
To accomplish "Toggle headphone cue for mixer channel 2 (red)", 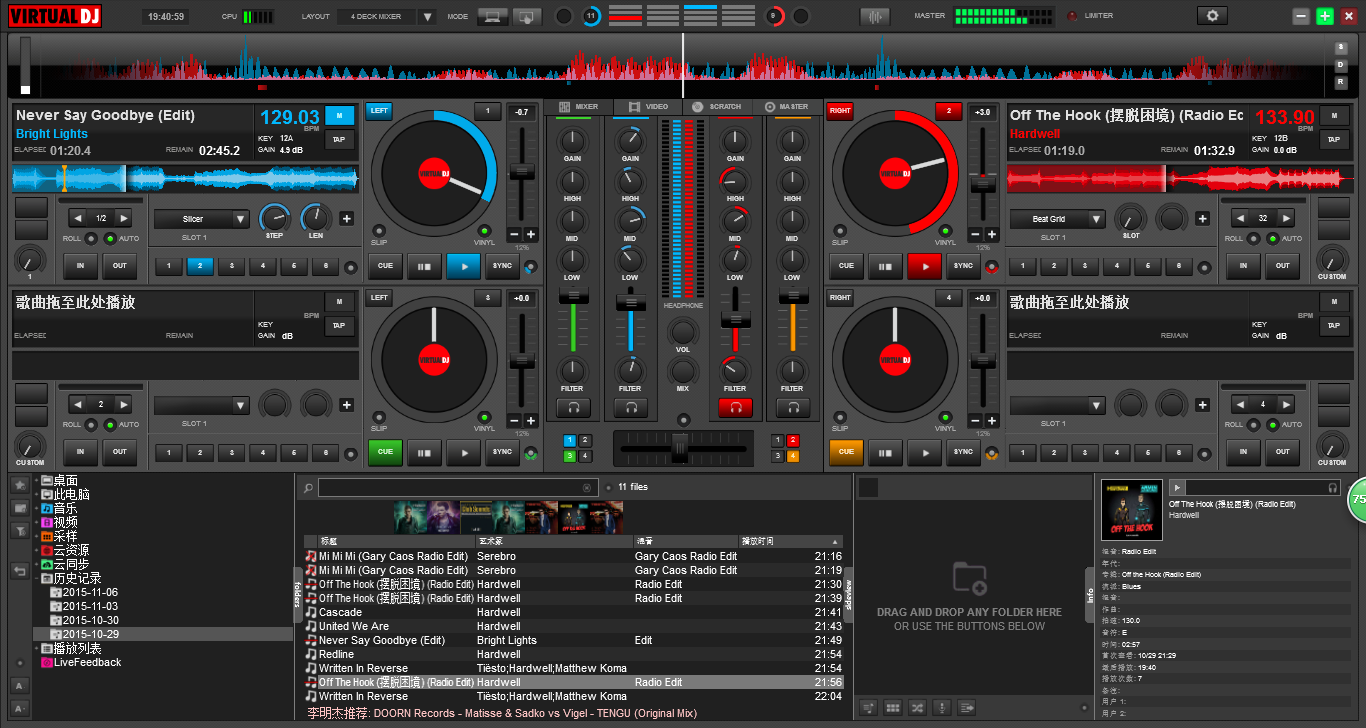I will click(x=735, y=408).
